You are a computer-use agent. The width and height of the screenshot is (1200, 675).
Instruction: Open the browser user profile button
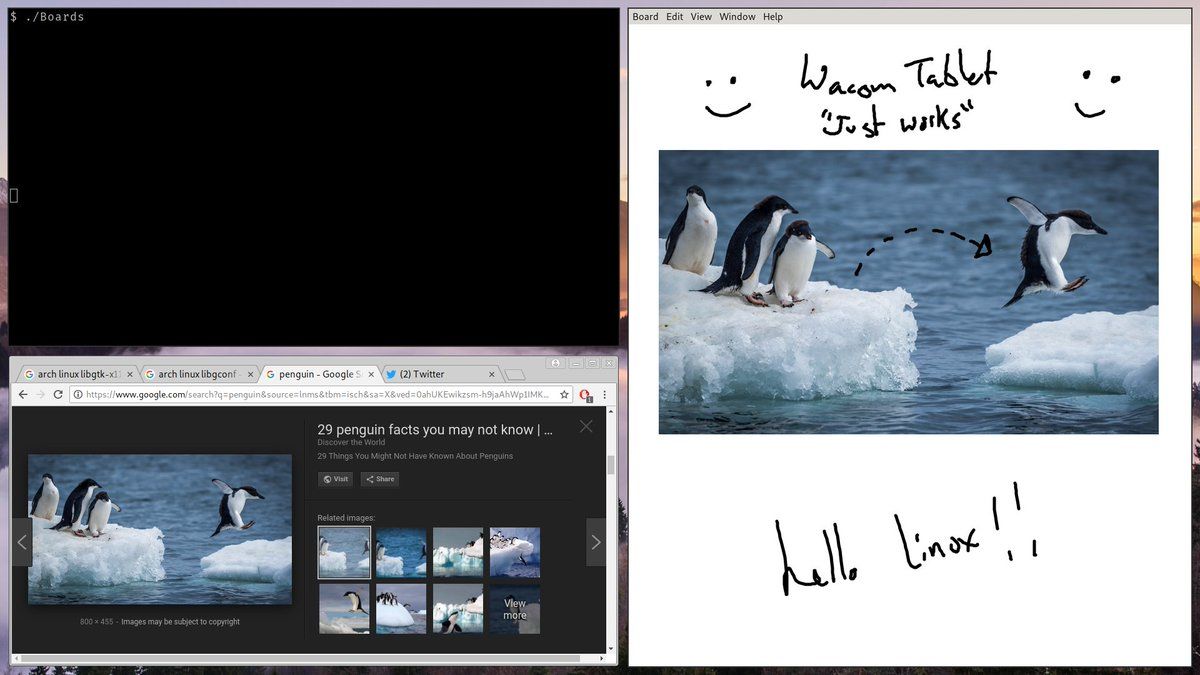pyautogui.click(x=555, y=363)
